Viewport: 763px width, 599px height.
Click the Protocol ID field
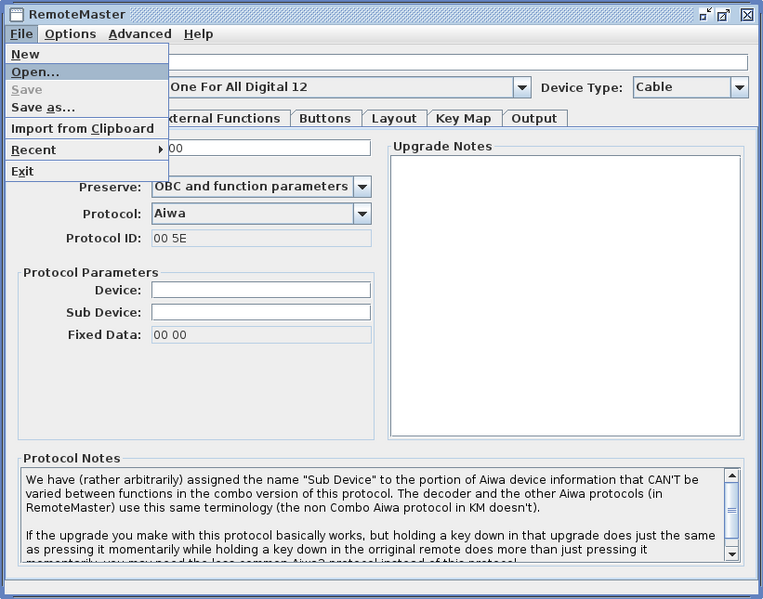pos(261,238)
